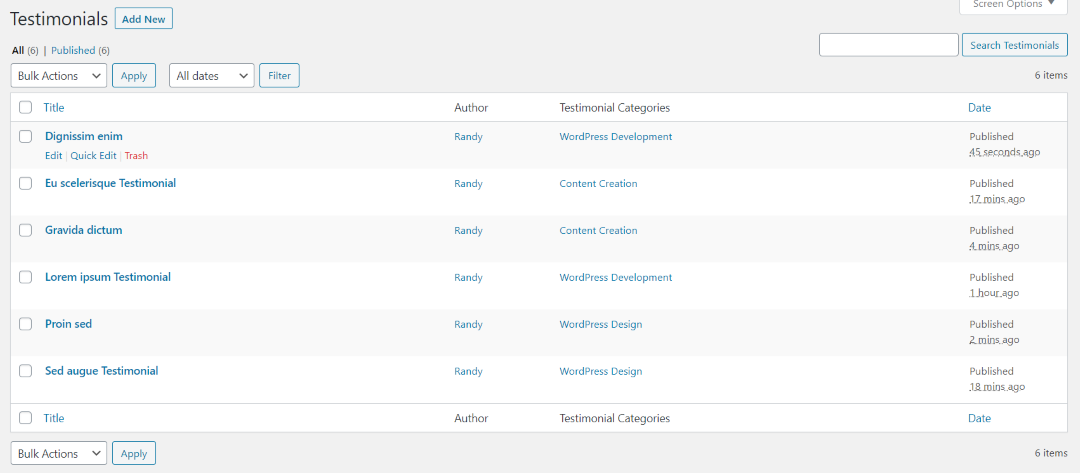This screenshot has width=1080, height=473.
Task: Check the Eu scelerisque Testimonial checkbox
Action: (x=25, y=183)
